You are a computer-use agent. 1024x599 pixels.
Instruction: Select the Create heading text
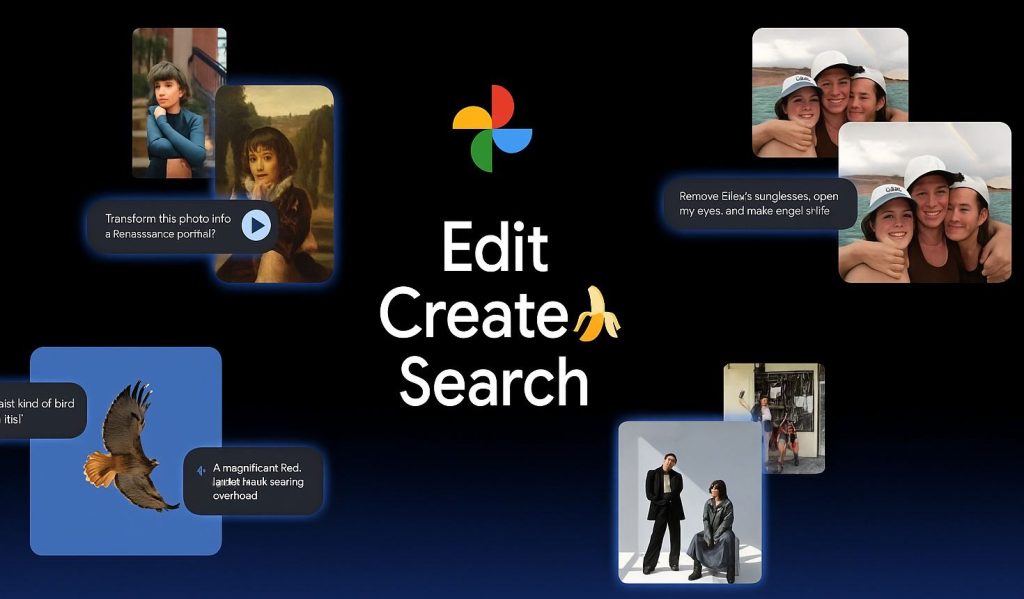click(x=472, y=313)
